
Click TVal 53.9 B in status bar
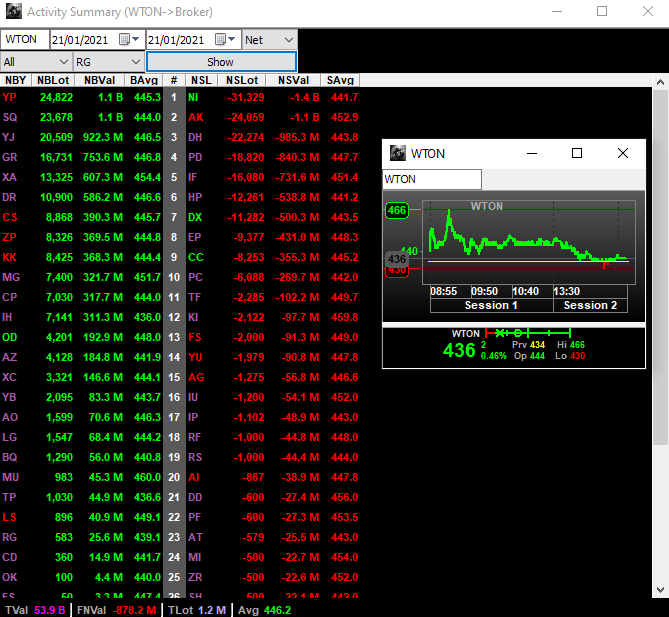35,610
